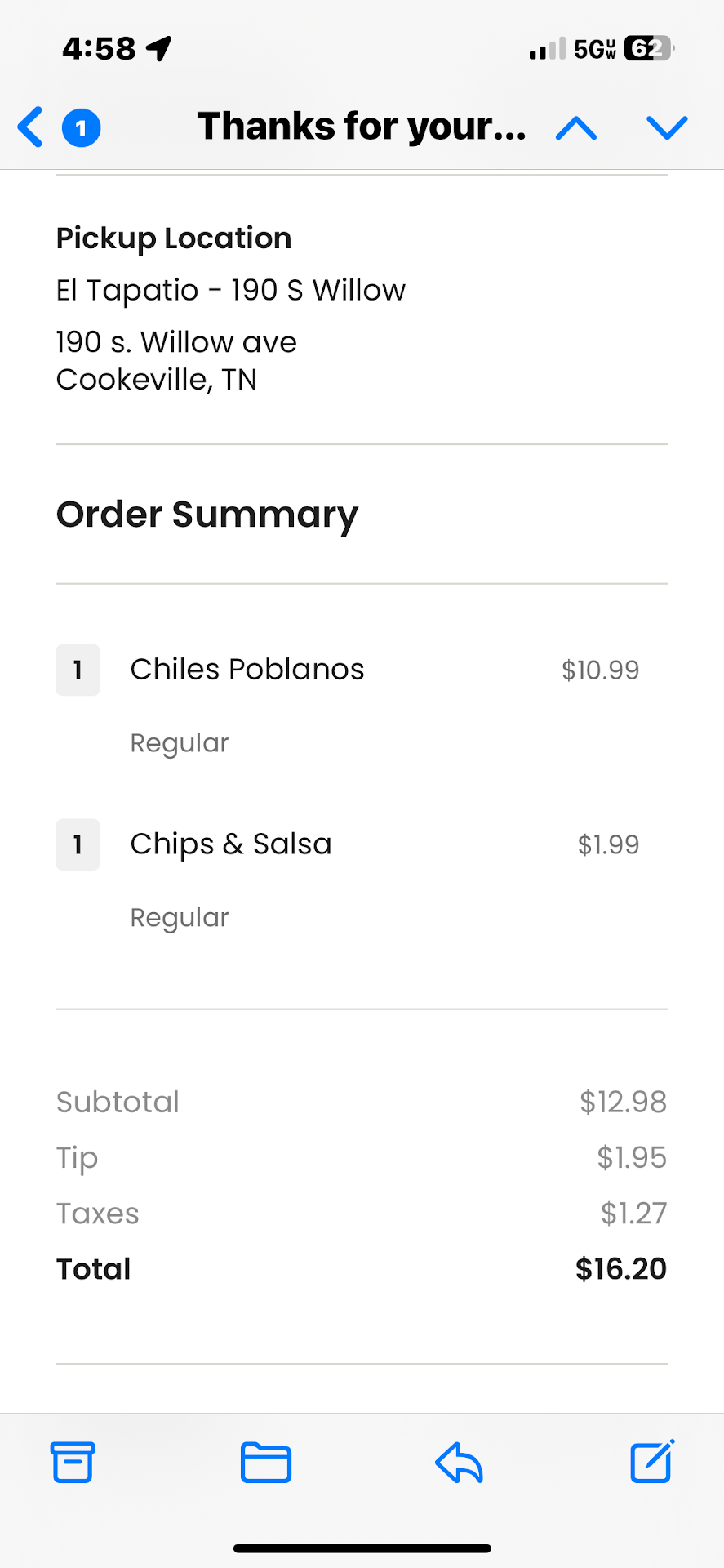Select the Chiles Poblanos item
The height and width of the screenshot is (1568, 724).
tap(247, 670)
